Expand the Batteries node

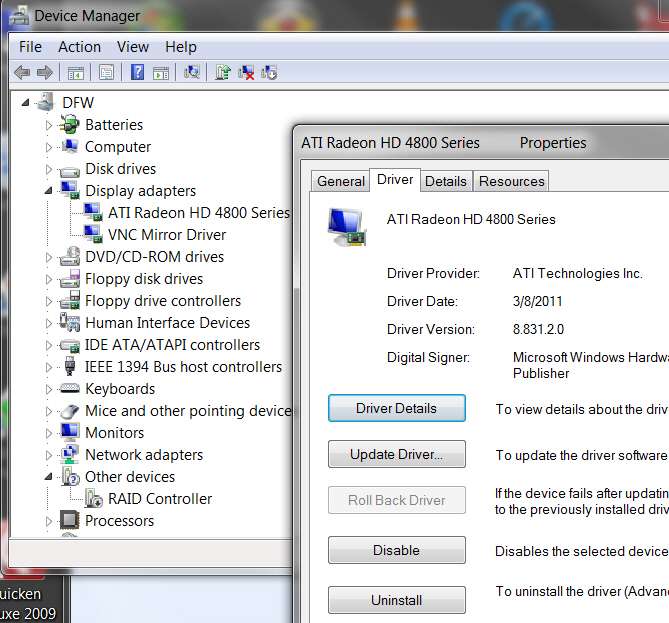click(x=49, y=125)
